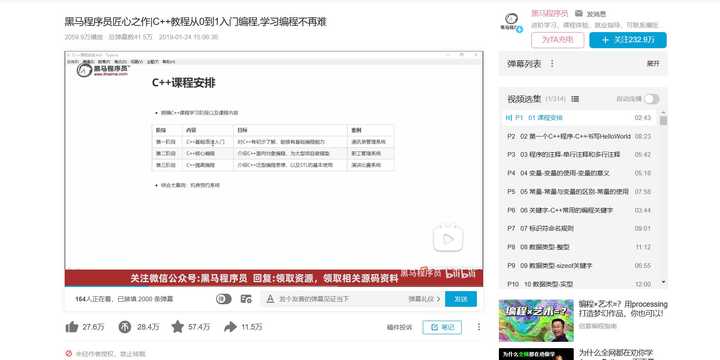720x360 pixels.
Task: Click the star favorite icon
Action: [178, 327]
